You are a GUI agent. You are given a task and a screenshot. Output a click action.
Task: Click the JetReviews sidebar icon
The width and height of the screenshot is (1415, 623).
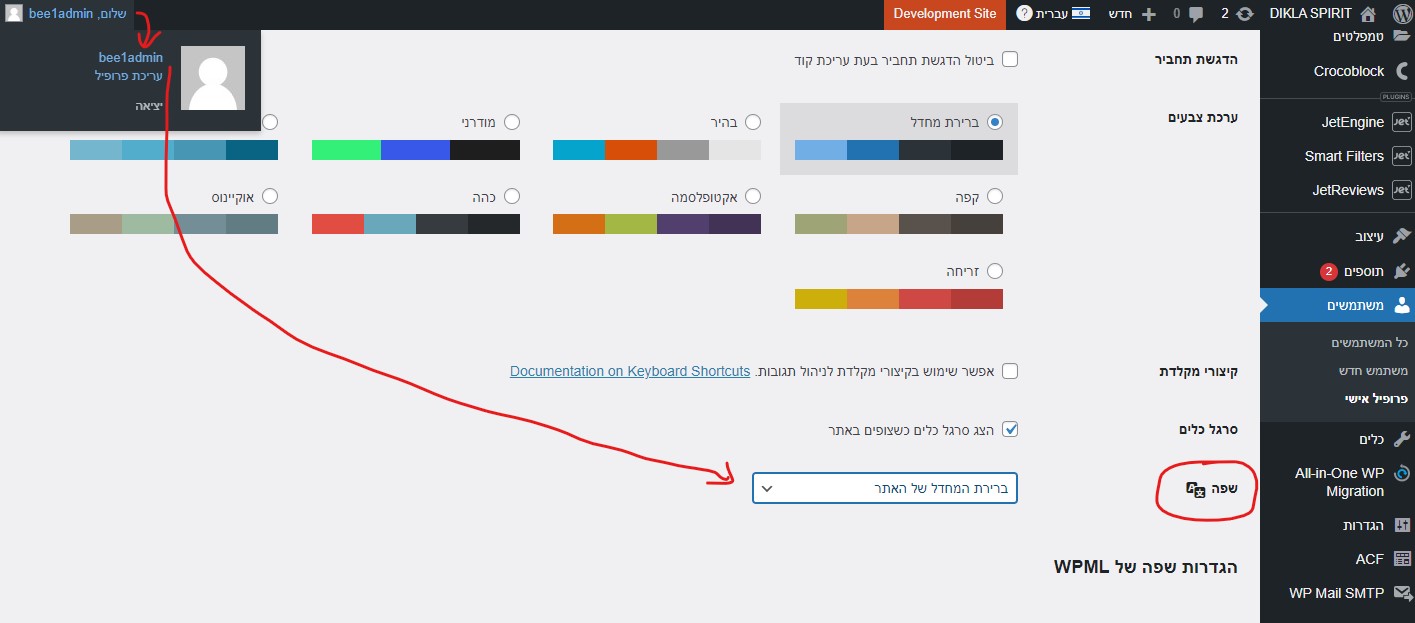point(1401,190)
